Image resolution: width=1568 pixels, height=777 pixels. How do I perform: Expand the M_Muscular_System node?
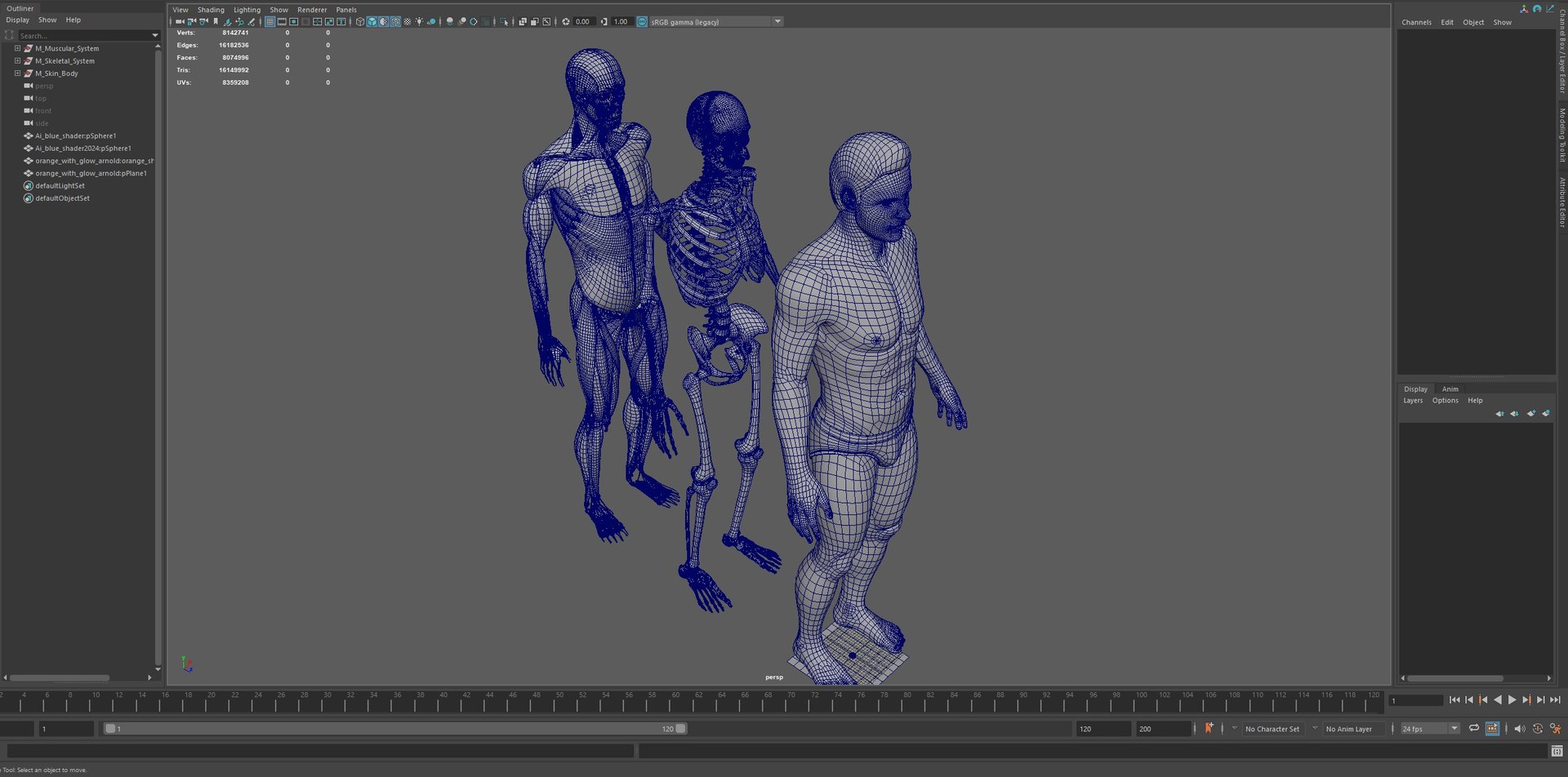click(x=17, y=48)
